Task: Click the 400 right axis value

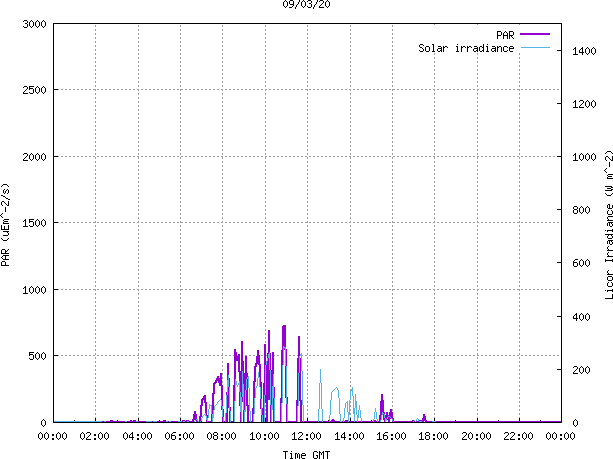Action: coord(581,317)
